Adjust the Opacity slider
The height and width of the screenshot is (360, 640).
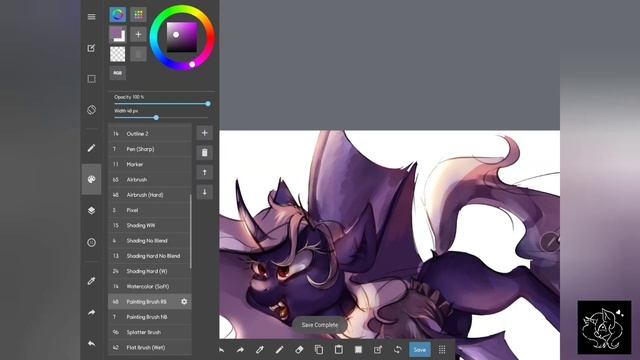point(162,104)
